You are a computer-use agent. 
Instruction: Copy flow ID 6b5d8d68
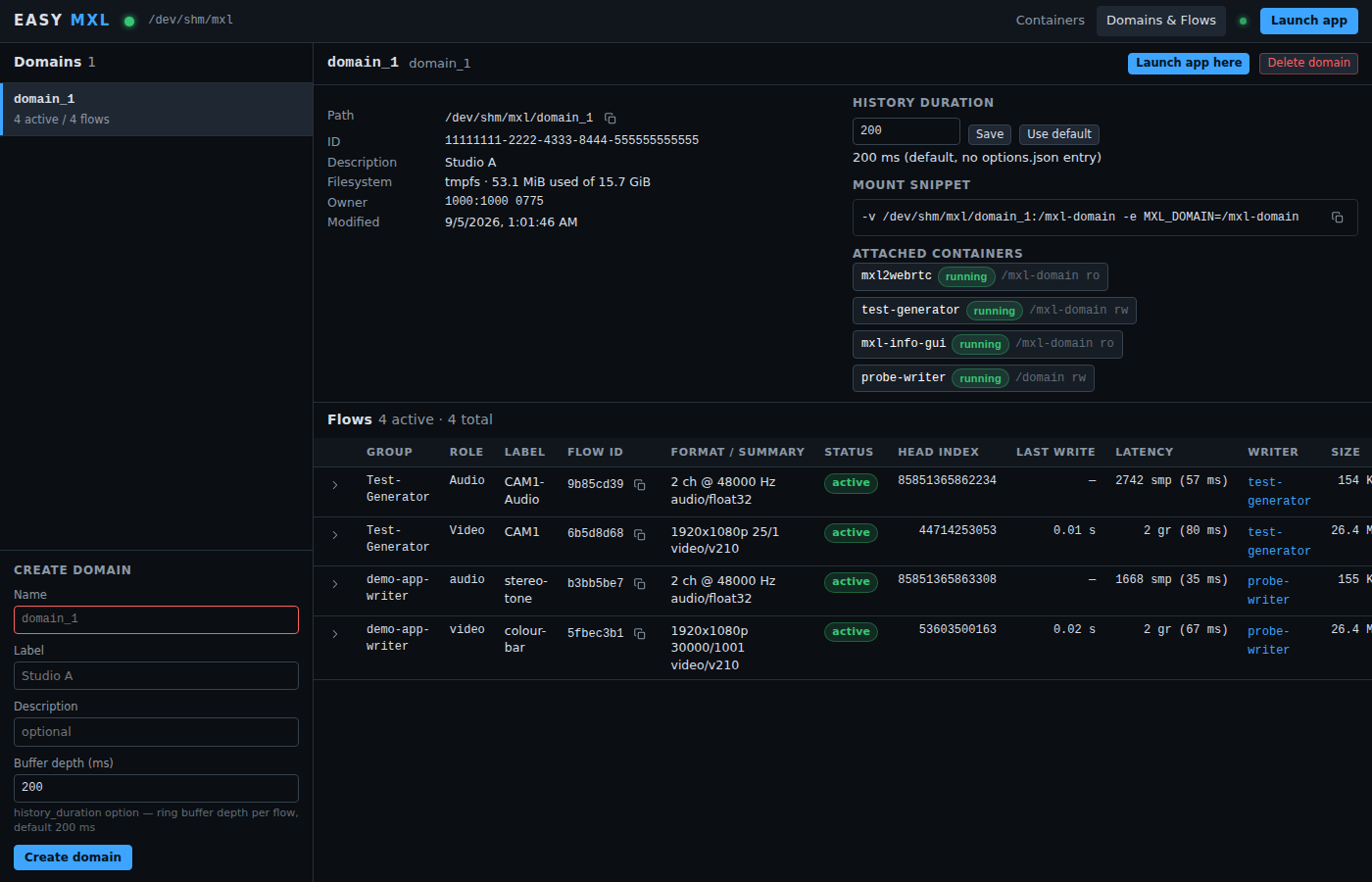[639, 534]
